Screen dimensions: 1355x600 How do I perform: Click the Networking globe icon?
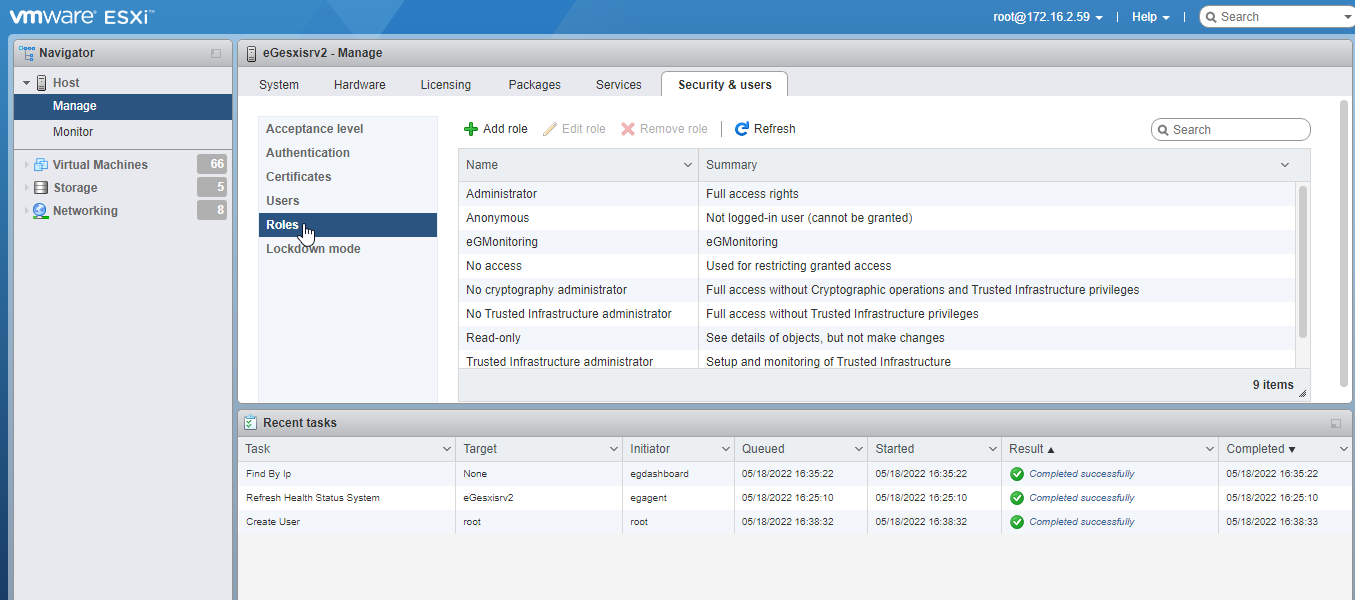click(x=40, y=211)
